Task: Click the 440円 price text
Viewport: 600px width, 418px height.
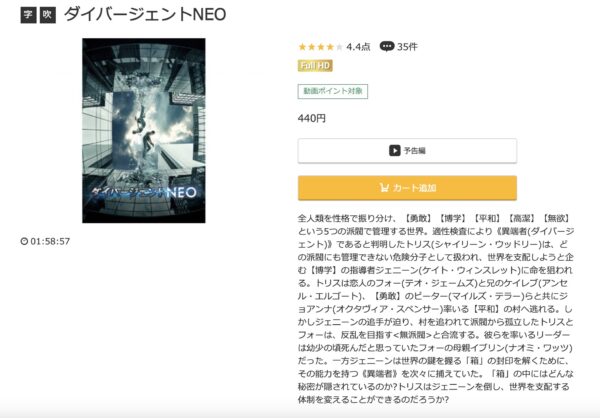Action: 312,118
